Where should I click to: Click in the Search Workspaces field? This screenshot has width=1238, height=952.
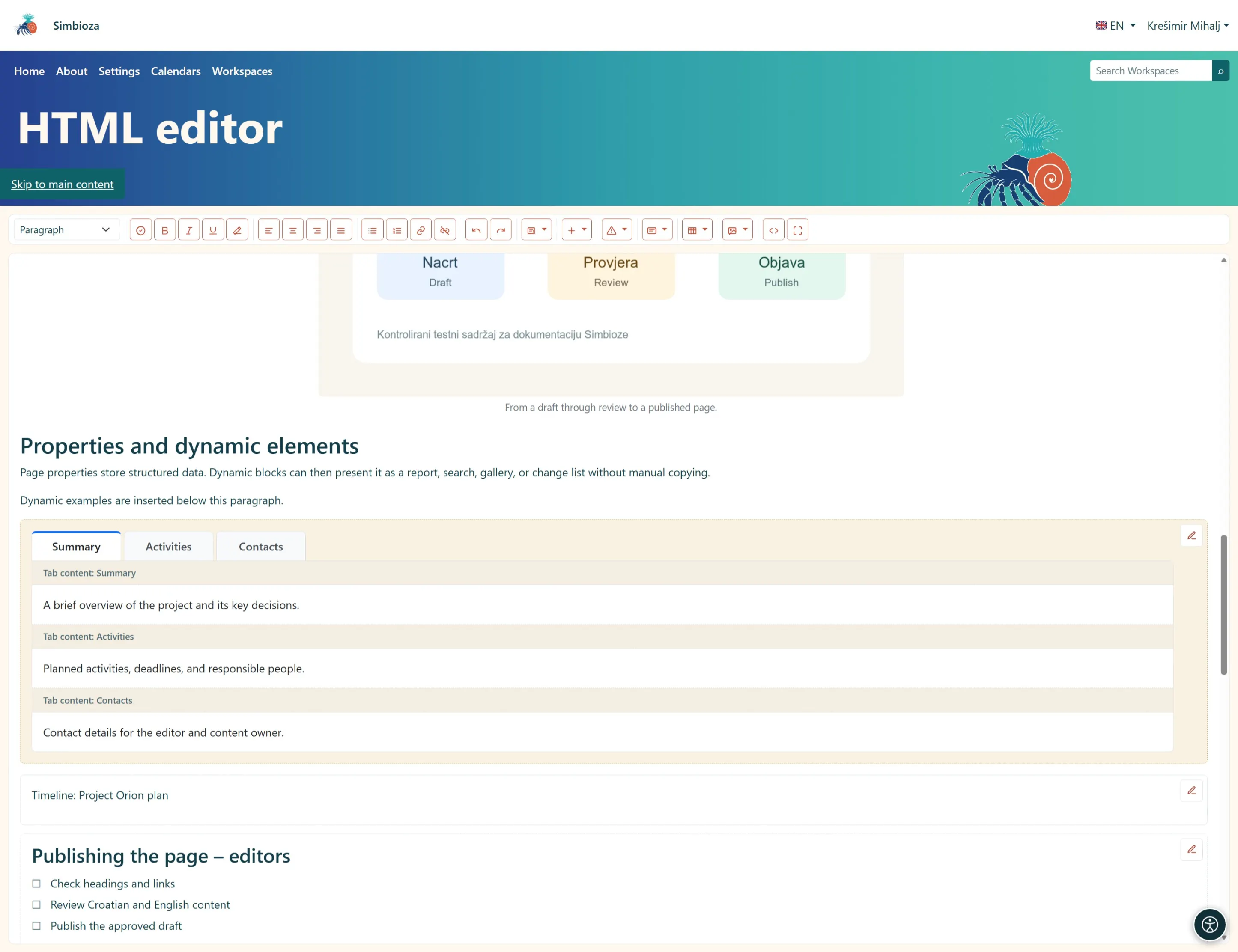coord(1150,71)
